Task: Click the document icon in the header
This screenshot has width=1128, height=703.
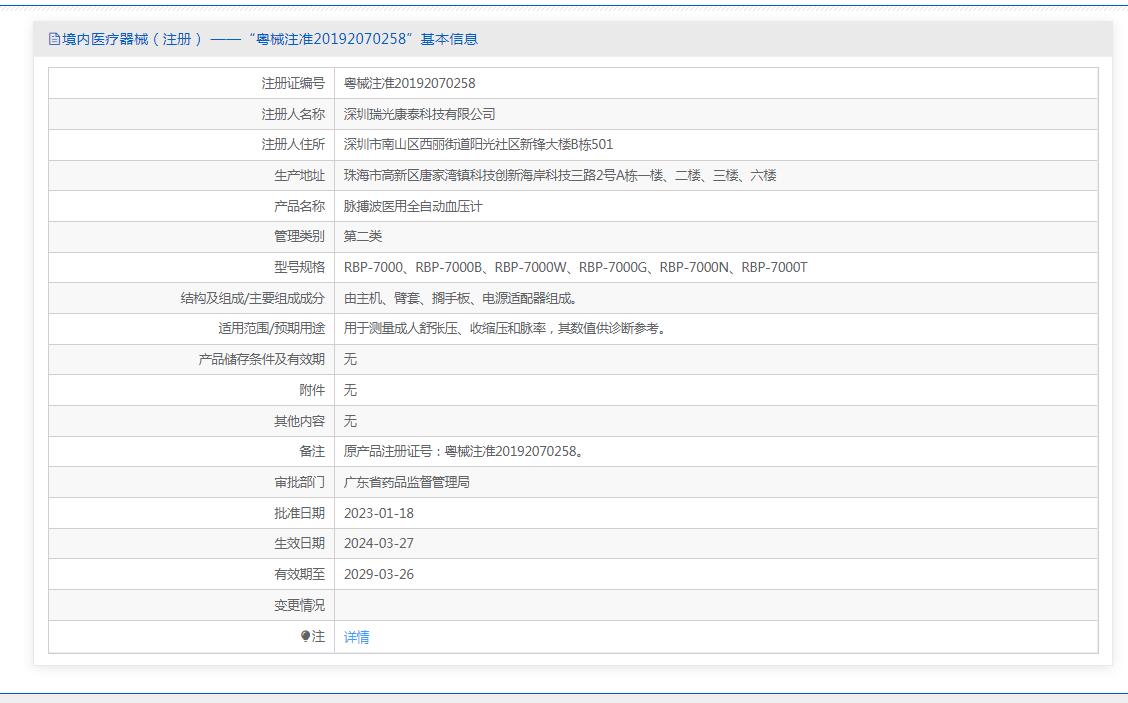Action: click(x=54, y=39)
